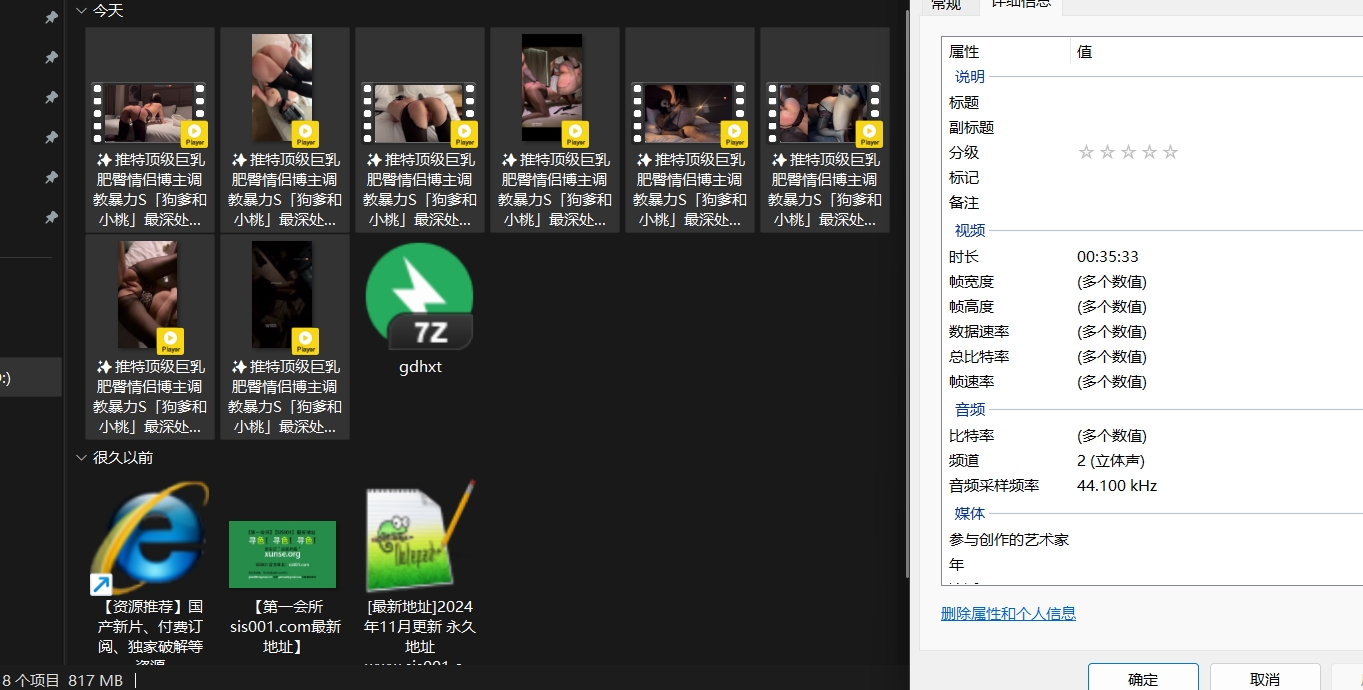Click the 标题 value field

1200,102
